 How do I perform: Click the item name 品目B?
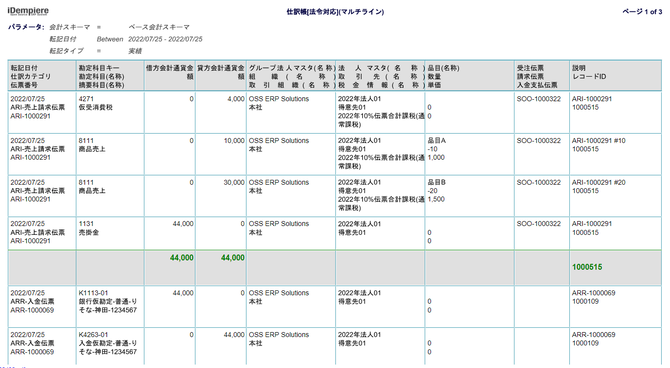(437, 183)
